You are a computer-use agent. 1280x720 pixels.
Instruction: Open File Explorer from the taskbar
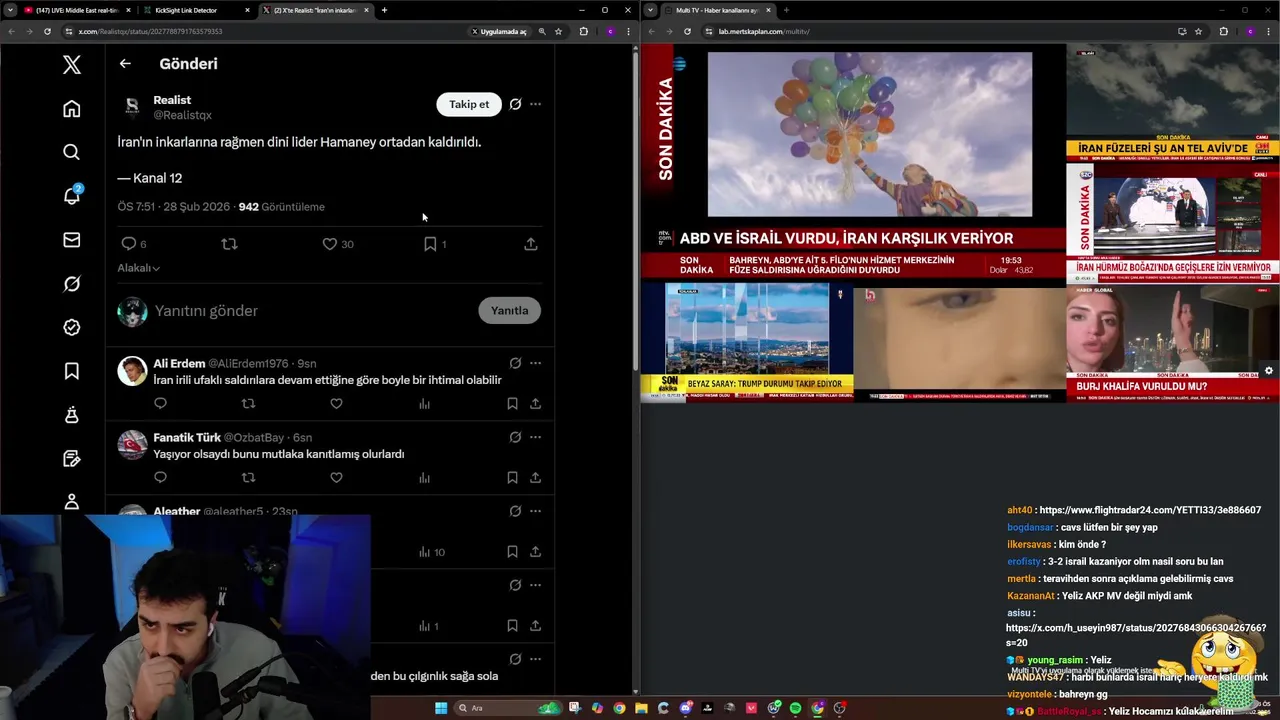click(641, 708)
